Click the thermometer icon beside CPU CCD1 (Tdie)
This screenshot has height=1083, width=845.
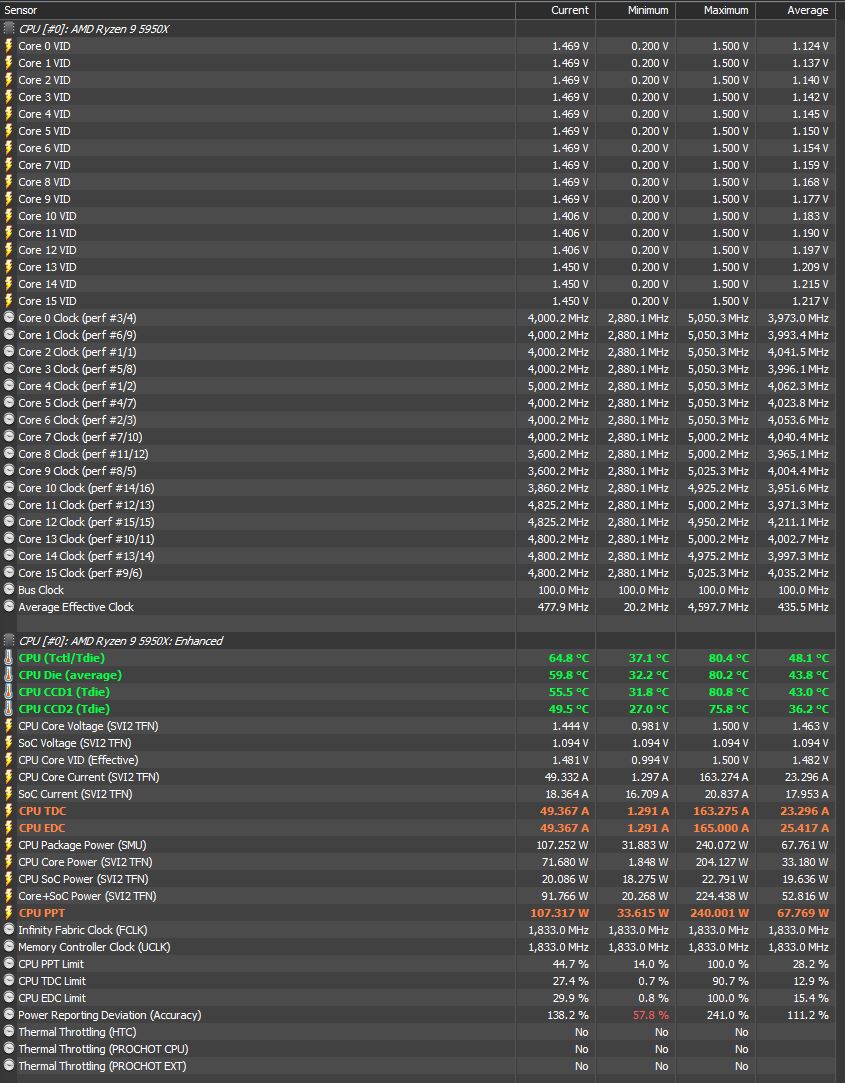pos(8,691)
